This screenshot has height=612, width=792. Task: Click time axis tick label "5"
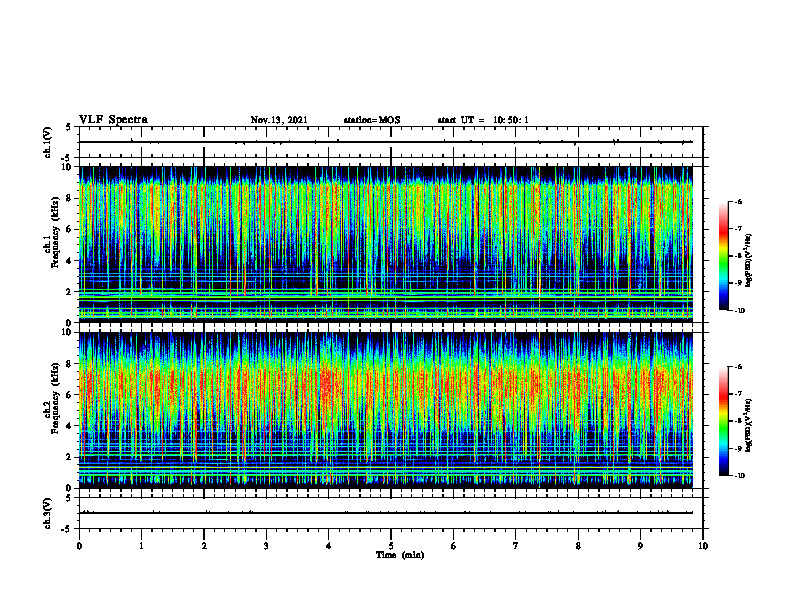tap(391, 546)
